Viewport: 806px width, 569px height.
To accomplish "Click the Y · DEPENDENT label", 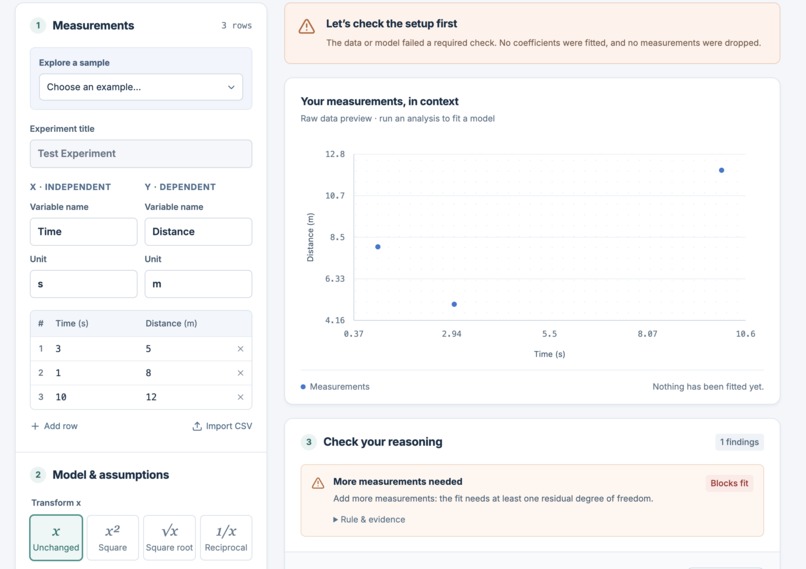I will coord(180,187).
